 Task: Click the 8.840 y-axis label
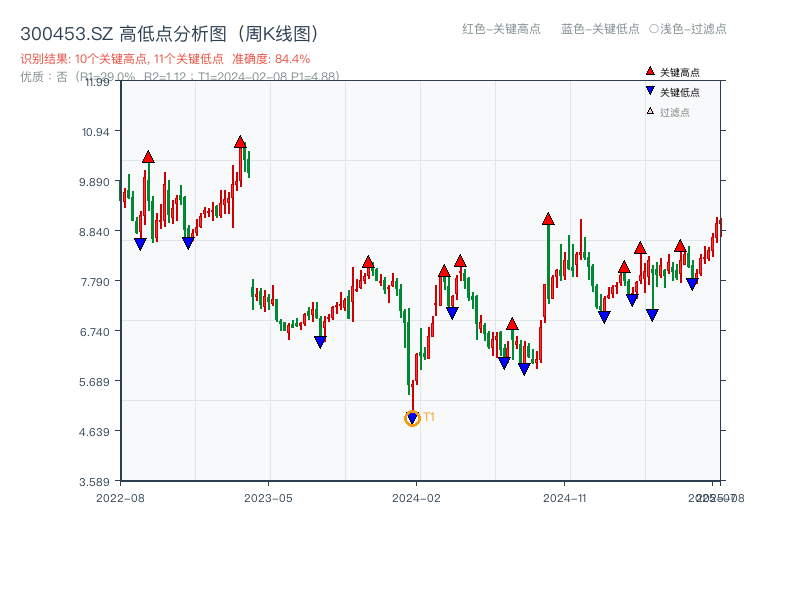coord(94,232)
